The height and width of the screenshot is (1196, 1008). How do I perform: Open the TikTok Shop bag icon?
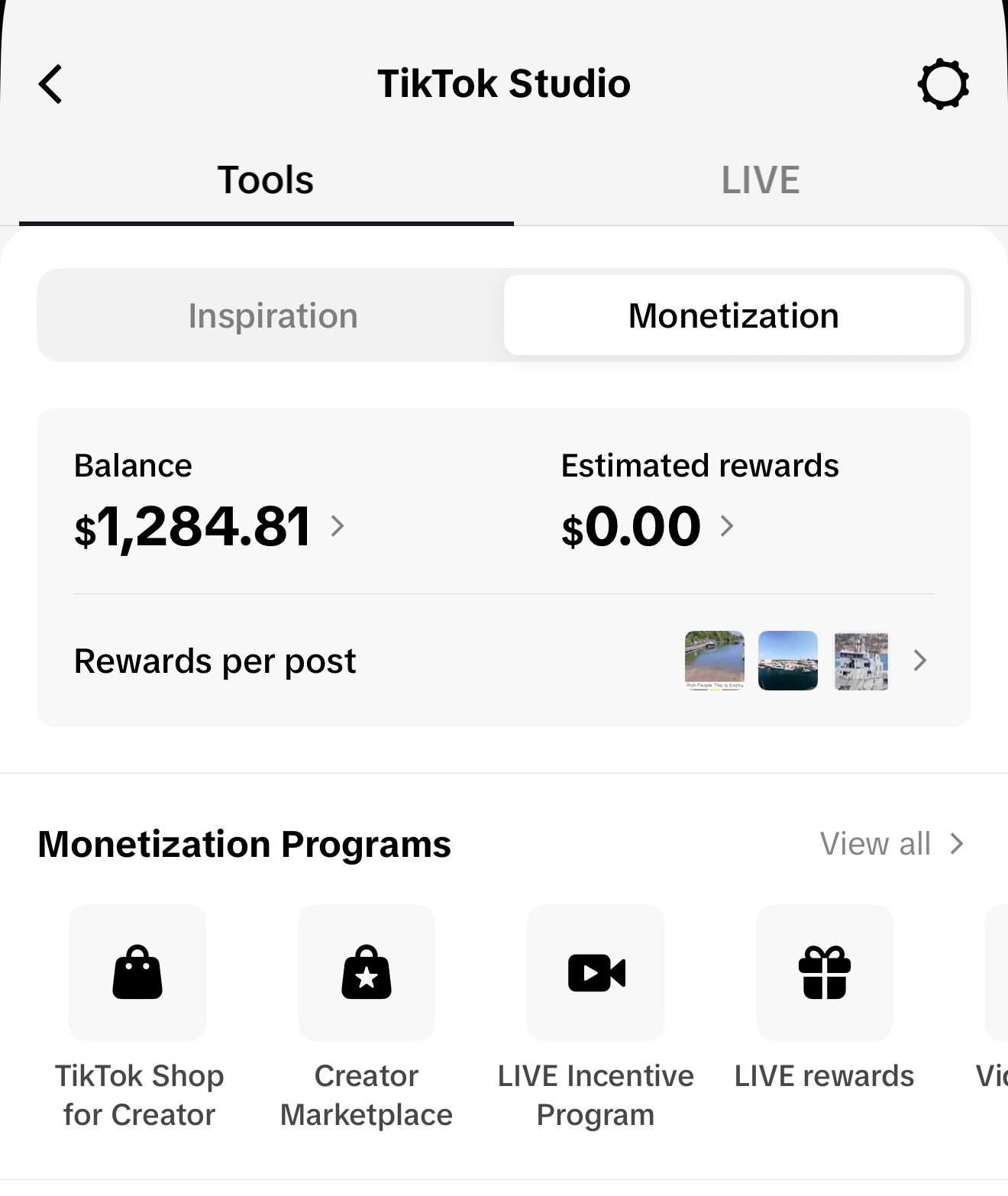(x=137, y=972)
